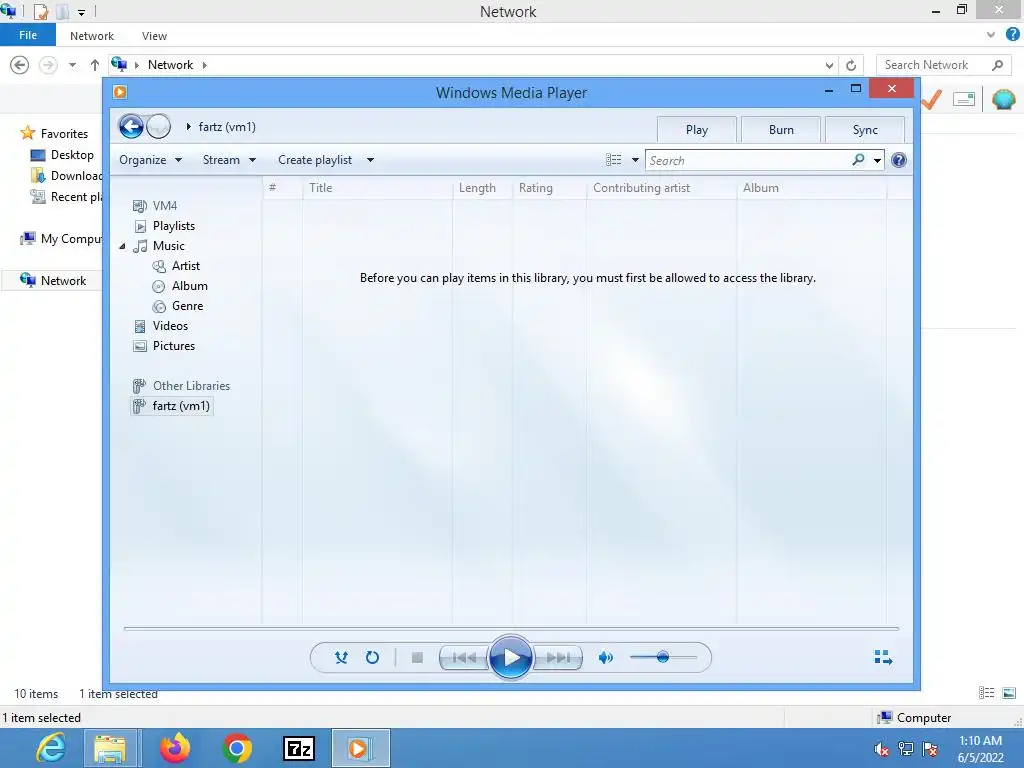Open the Stream menu

click(x=229, y=160)
